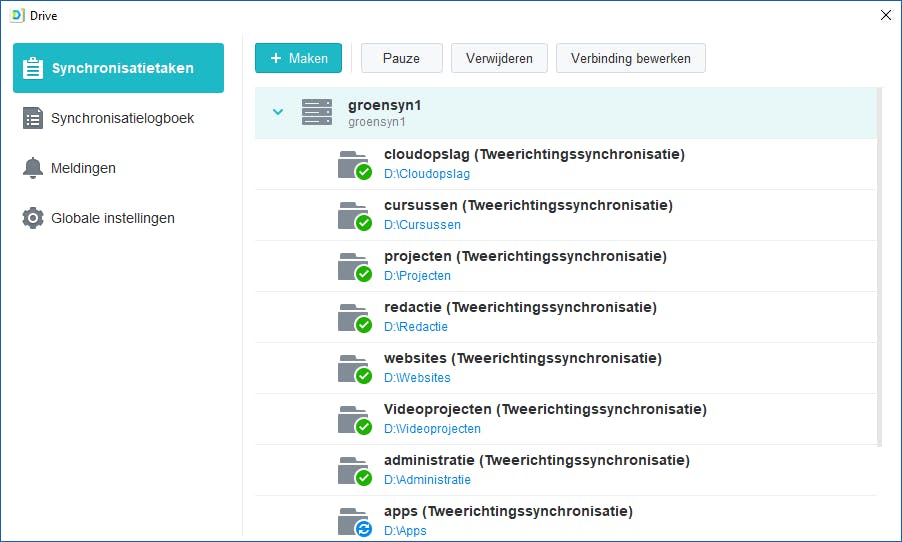Screen dimensions: 902x542
Task: Select the cursussen task title
Action: [x=528, y=205]
